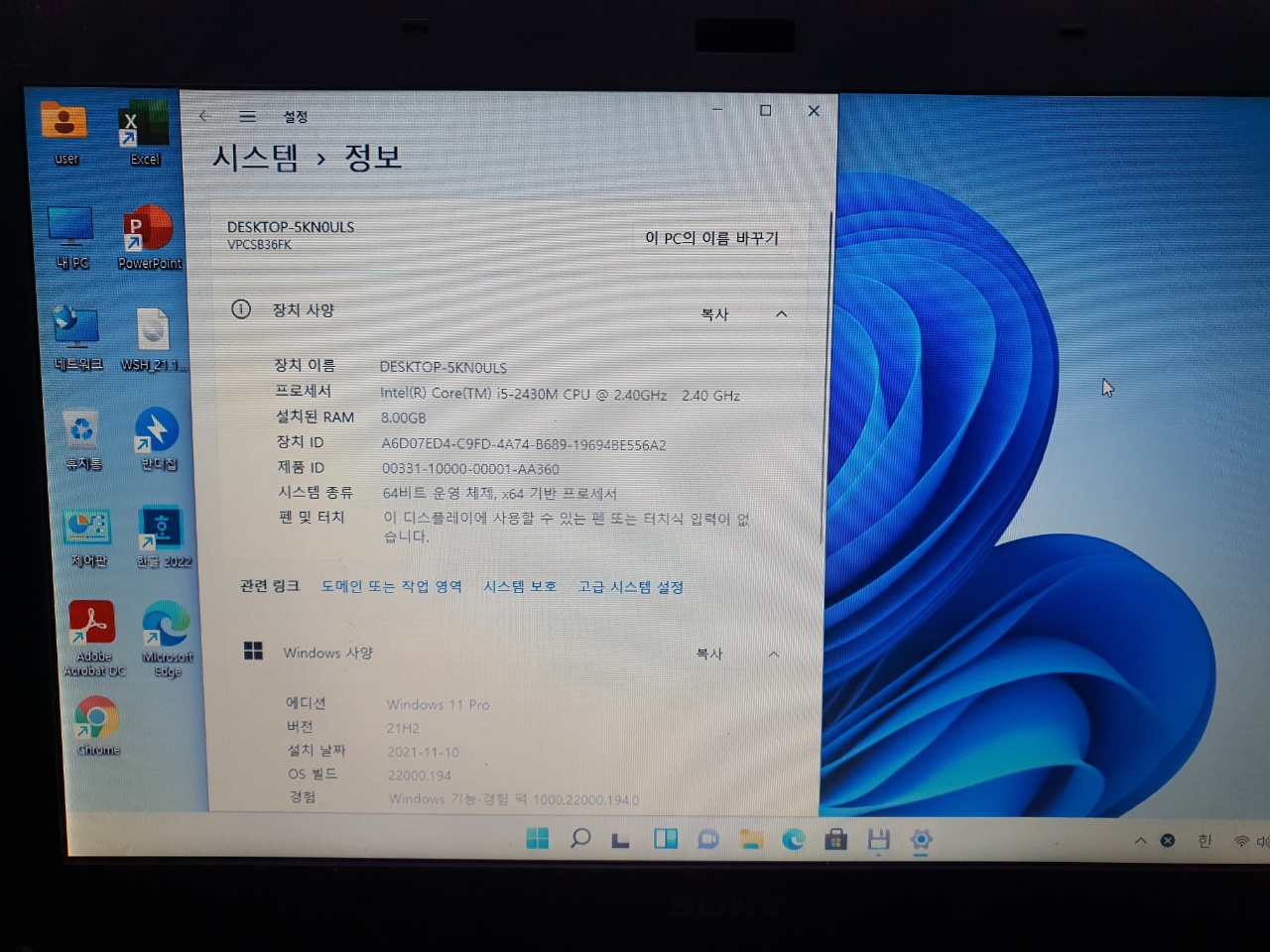1270x952 pixels.
Task: Copy device specs with 복사 button
Action: [x=714, y=314]
